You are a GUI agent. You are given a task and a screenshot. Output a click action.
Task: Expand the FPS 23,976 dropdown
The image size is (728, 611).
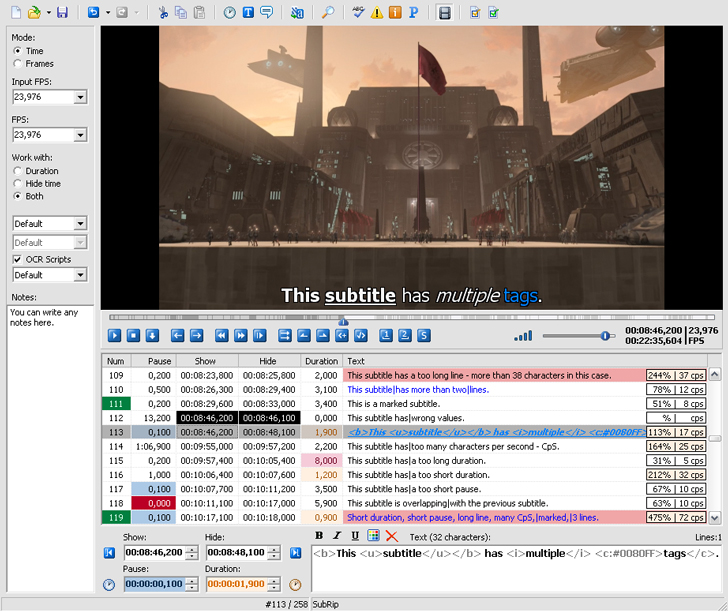click(x=80, y=134)
